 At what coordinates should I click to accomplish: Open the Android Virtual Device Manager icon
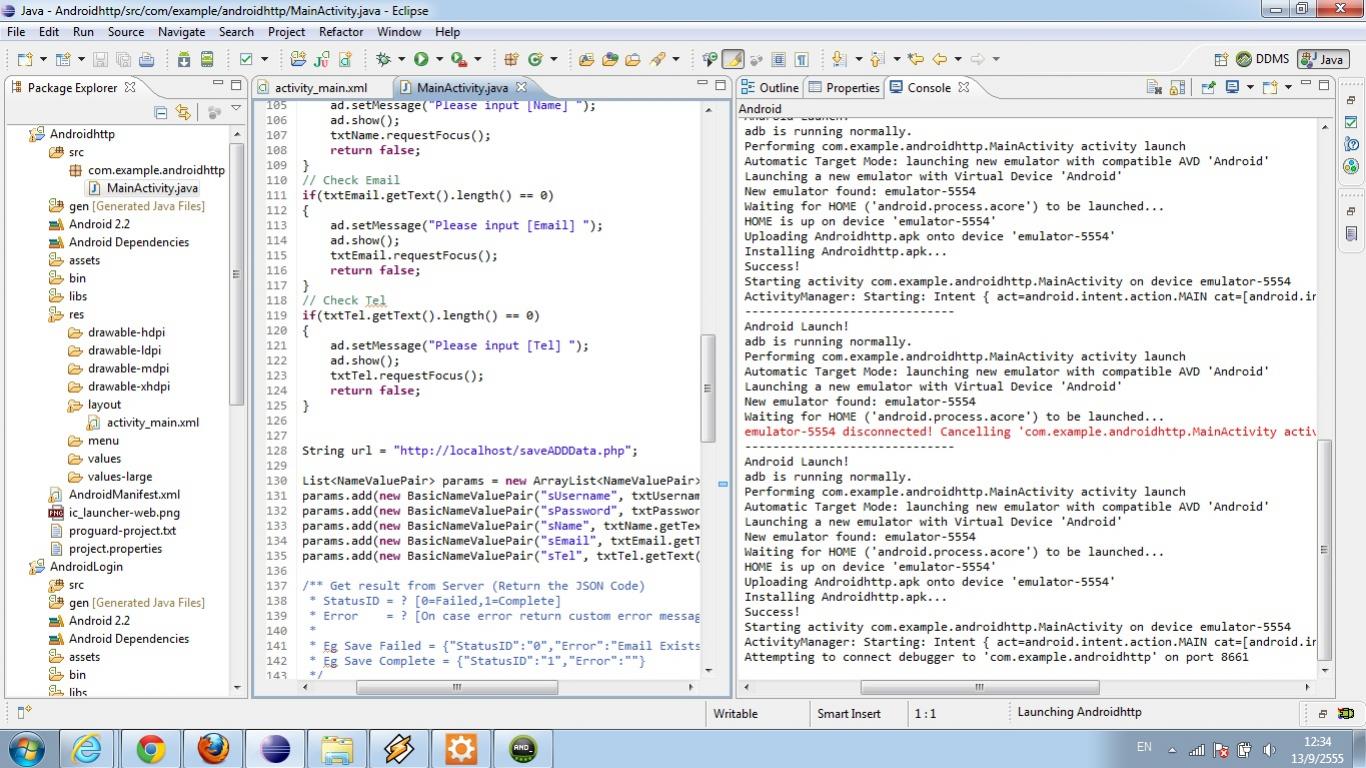click(x=207, y=59)
